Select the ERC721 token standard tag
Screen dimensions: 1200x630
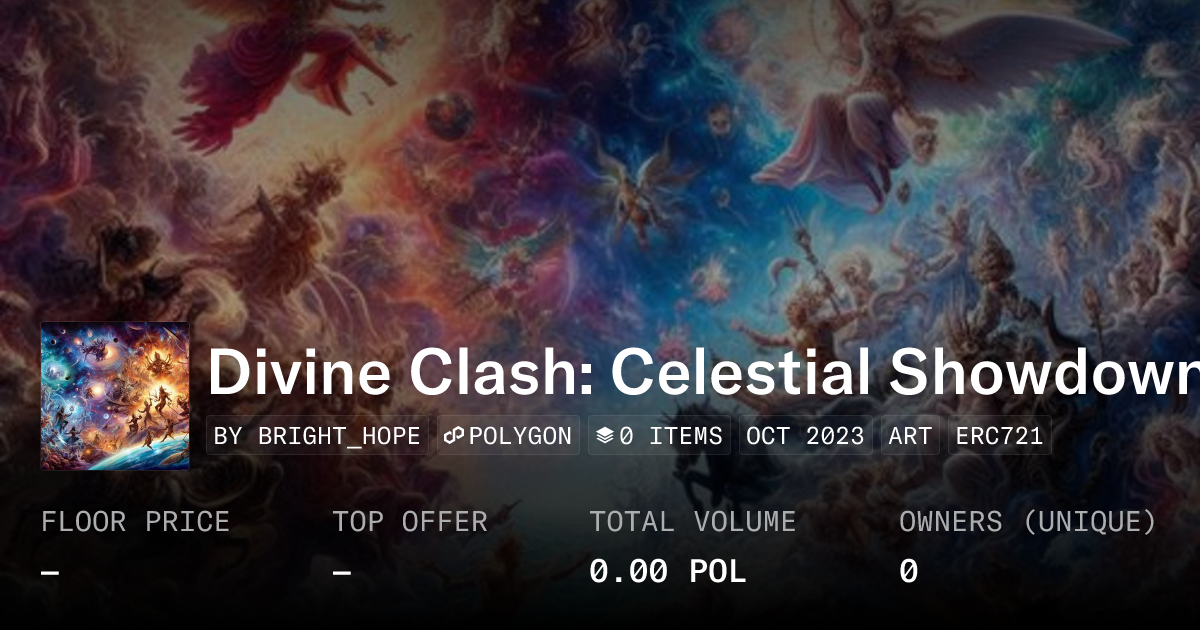(x=999, y=436)
